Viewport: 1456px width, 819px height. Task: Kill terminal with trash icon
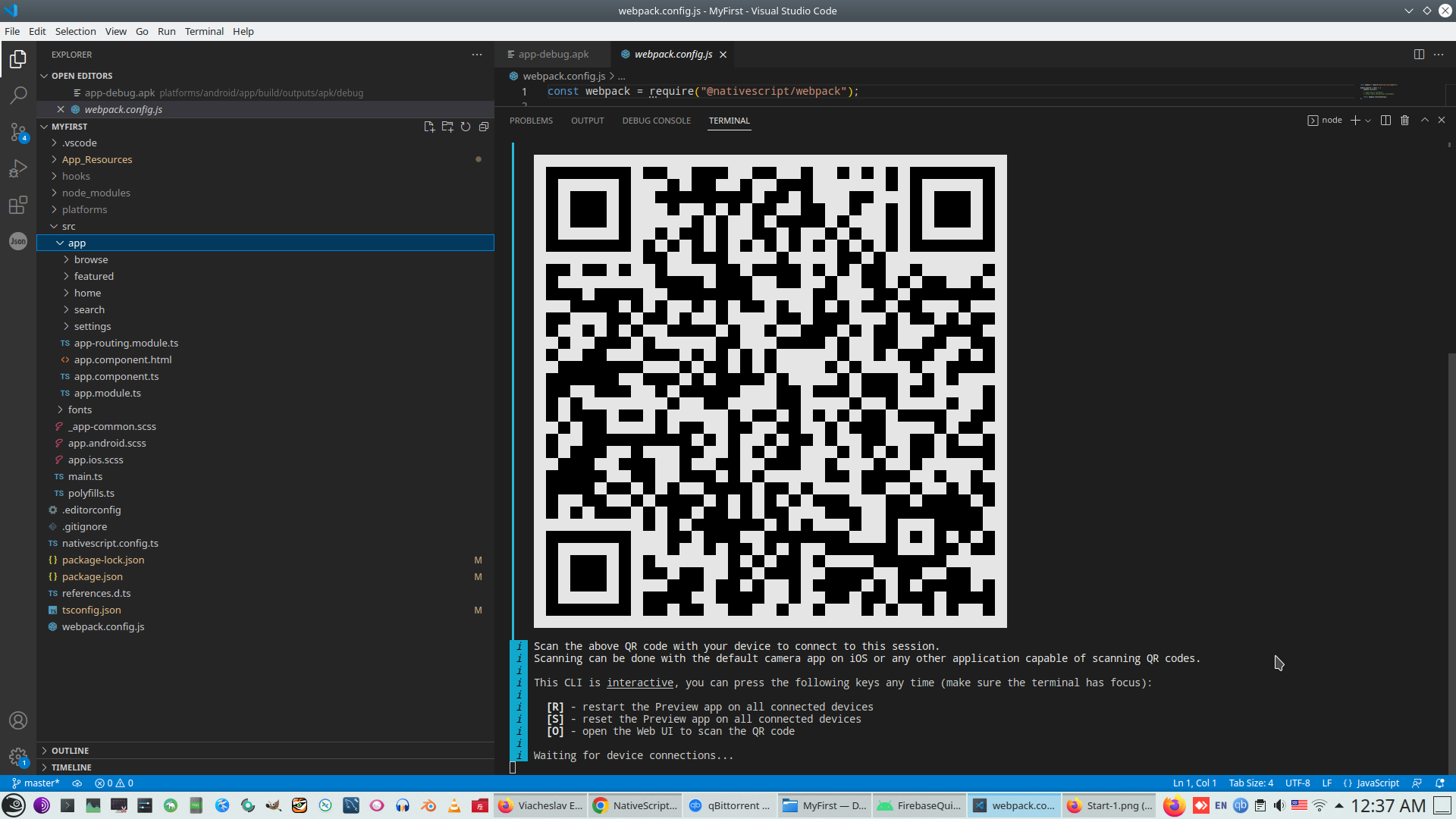[x=1404, y=121]
